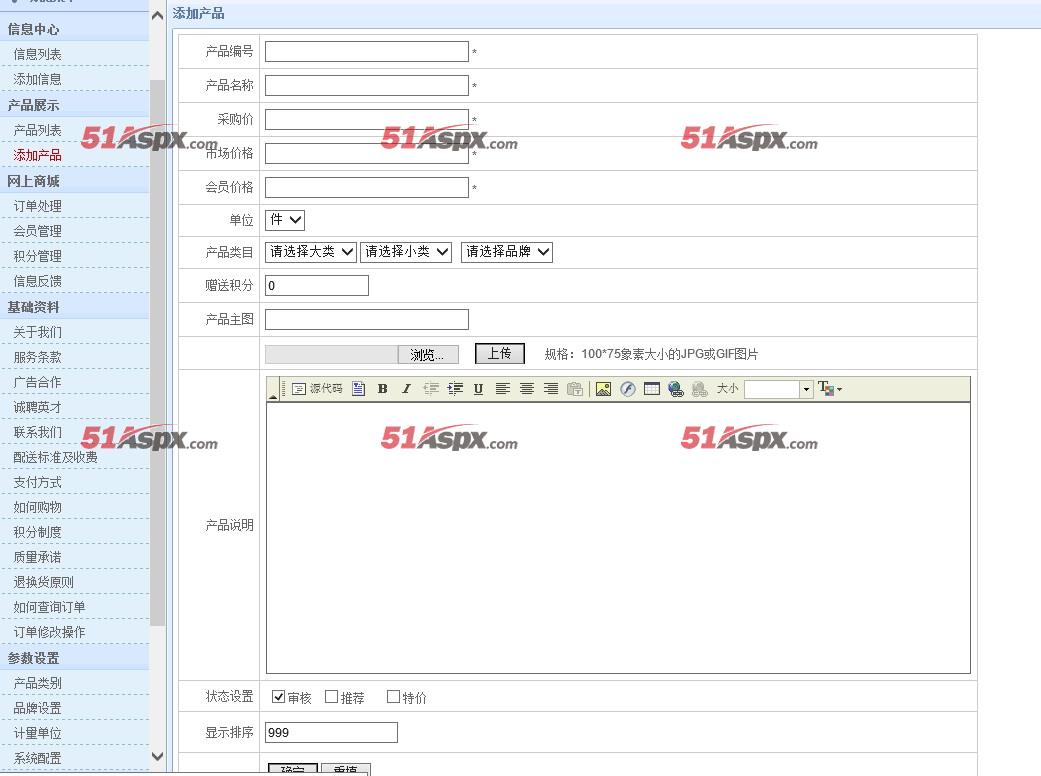Open the 请选择大类 category dropdown
1041x776 pixels.
coord(311,252)
